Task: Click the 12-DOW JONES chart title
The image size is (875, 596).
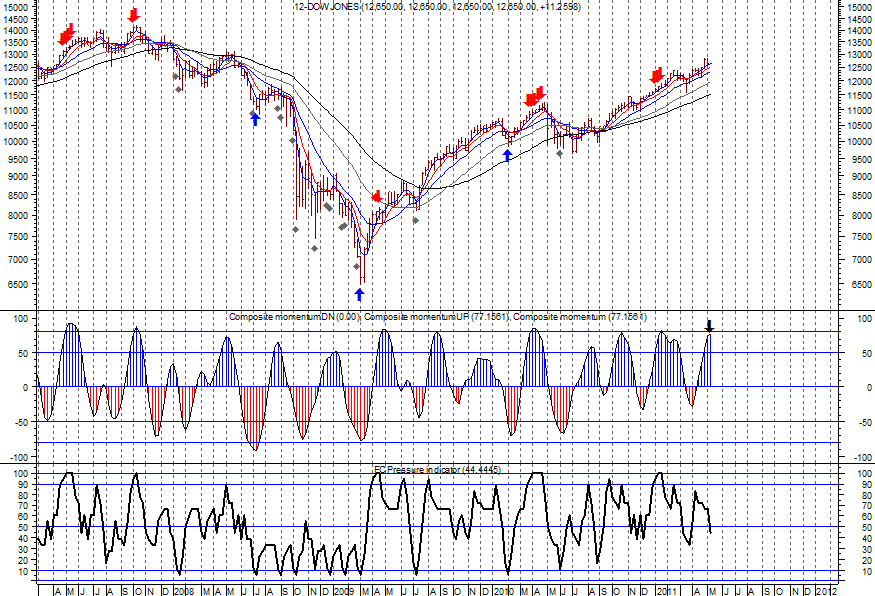Action: coord(438,7)
